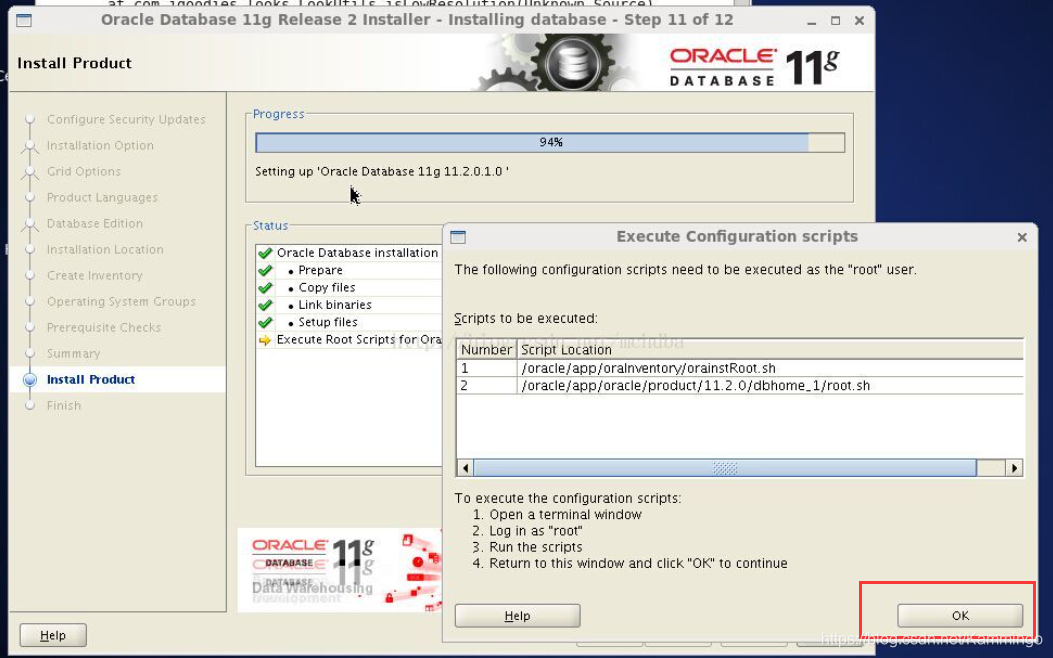Viewport: 1053px width, 658px height.
Task: Click Install Product step bullet icon
Action: coord(30,380)
